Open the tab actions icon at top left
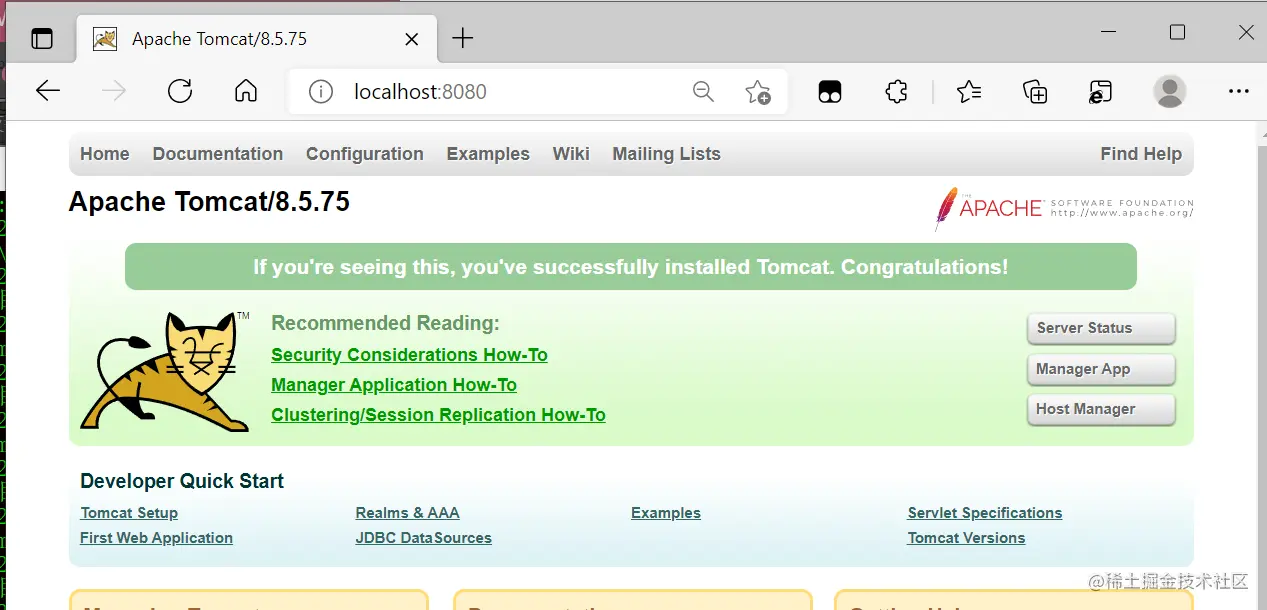Image resolution: width=1267 pixels, height=610 pixels. click(x=42, y=39)
